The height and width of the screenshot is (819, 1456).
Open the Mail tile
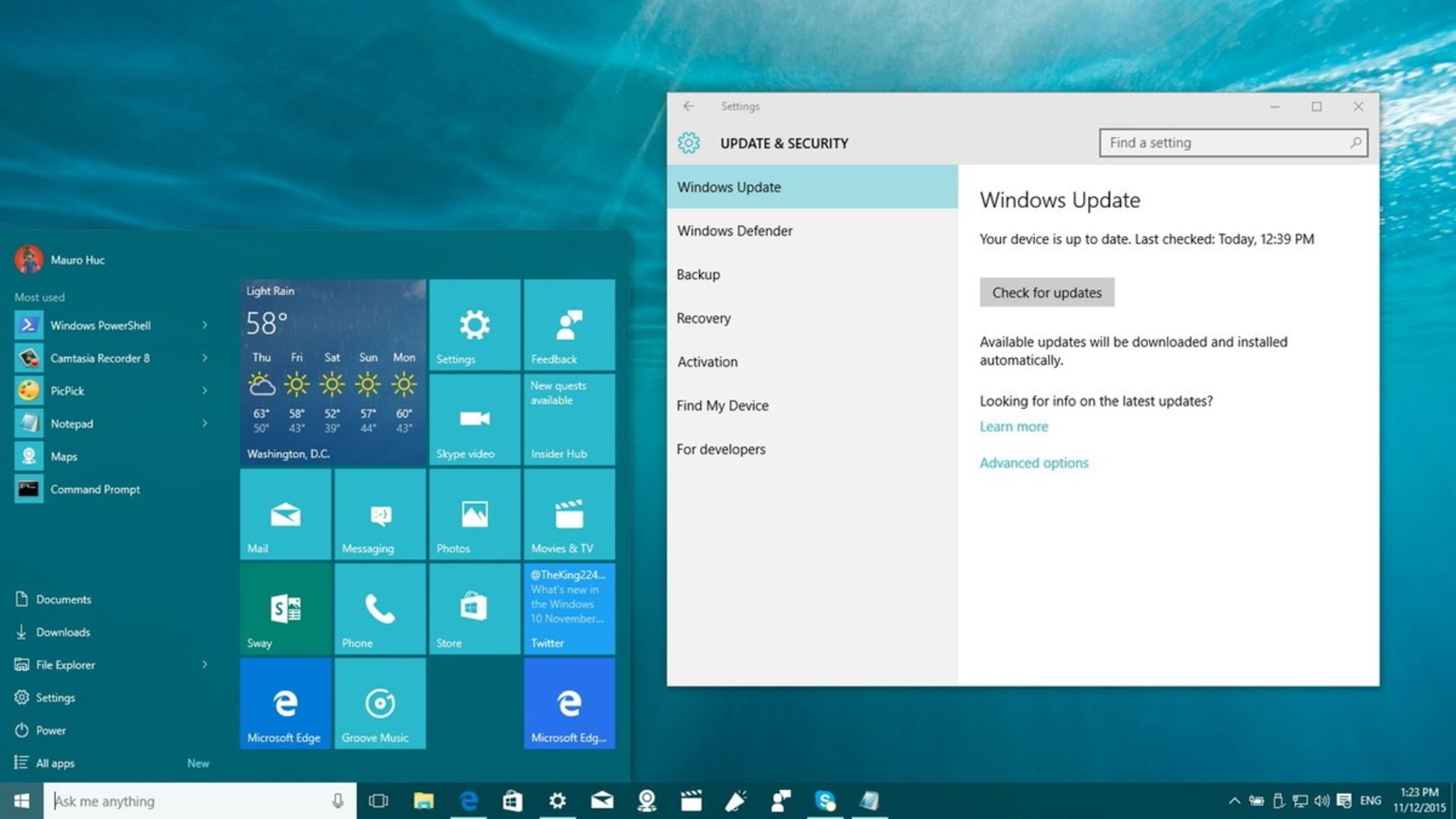285,514
